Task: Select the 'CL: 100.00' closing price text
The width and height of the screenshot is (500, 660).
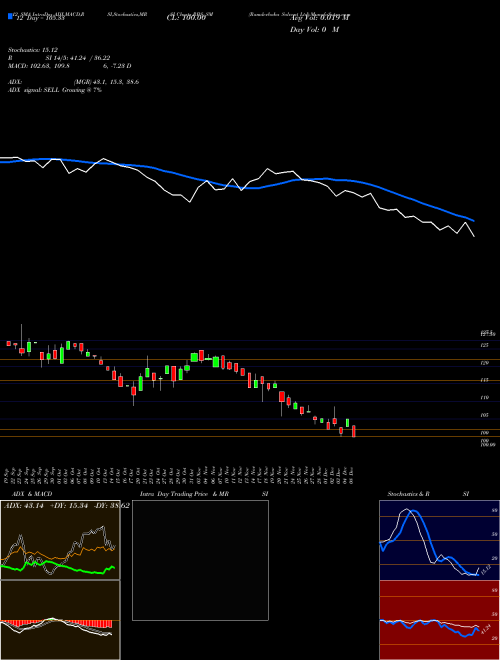Action: [x=186, y=19]
